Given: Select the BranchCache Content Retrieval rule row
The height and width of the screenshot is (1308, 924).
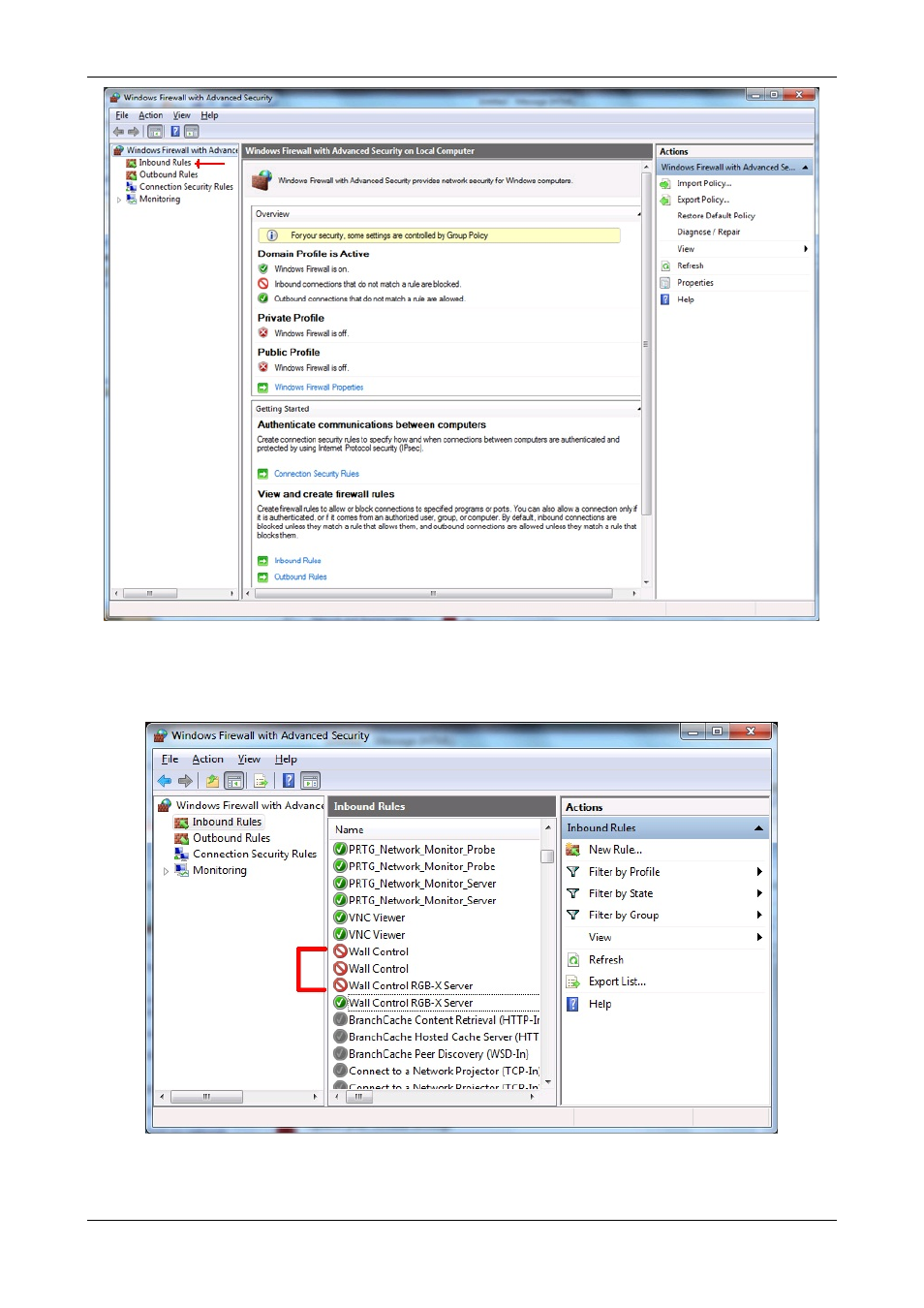Looking at the screenshot, I should tap(436, 1019).
